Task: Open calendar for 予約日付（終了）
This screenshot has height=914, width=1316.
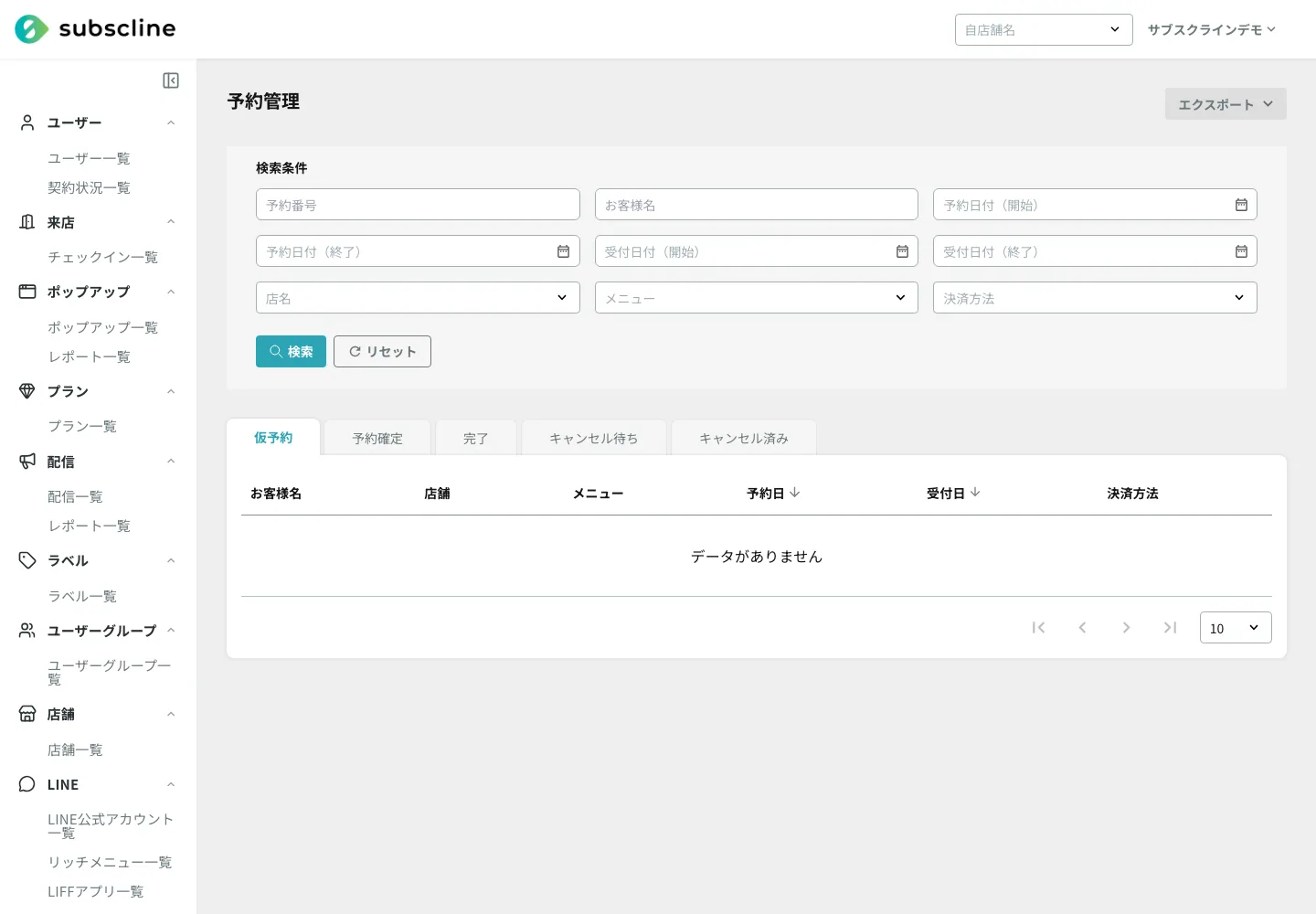Action: 563,251
